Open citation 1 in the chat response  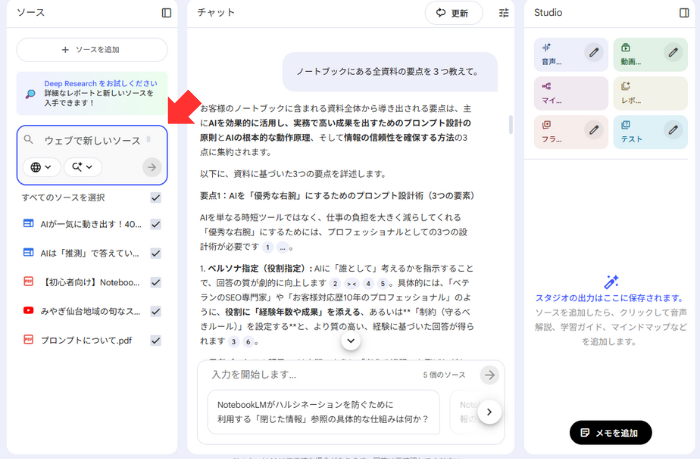coord(267,247)
